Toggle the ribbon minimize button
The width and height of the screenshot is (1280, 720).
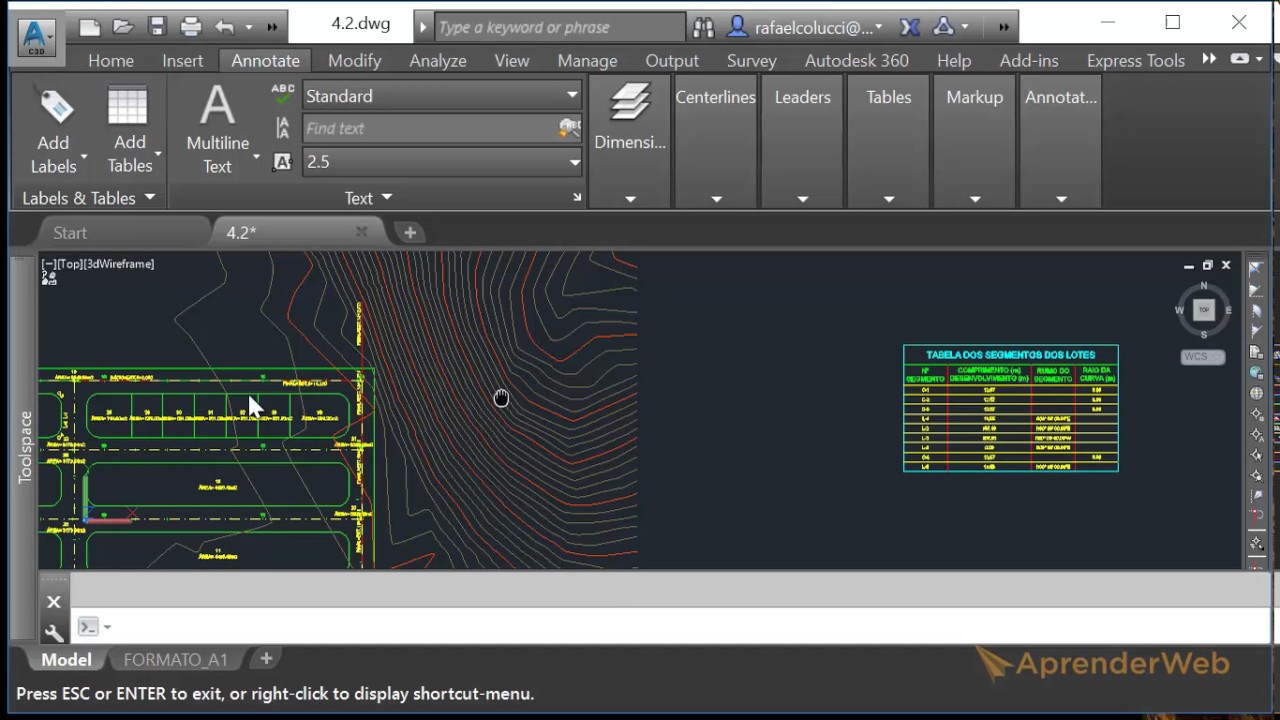coord(1240,59)
